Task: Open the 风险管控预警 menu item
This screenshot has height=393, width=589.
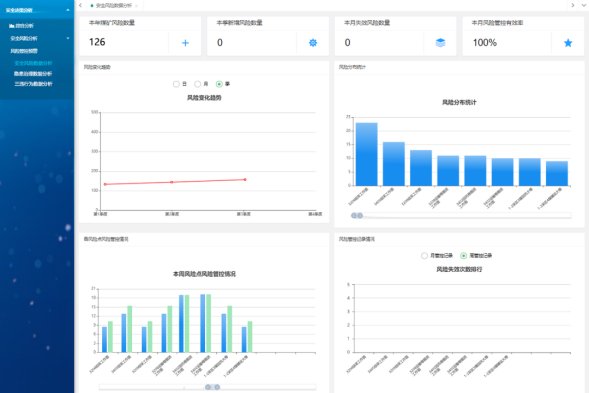Action: pyautogui.click(x=24, y=51)
